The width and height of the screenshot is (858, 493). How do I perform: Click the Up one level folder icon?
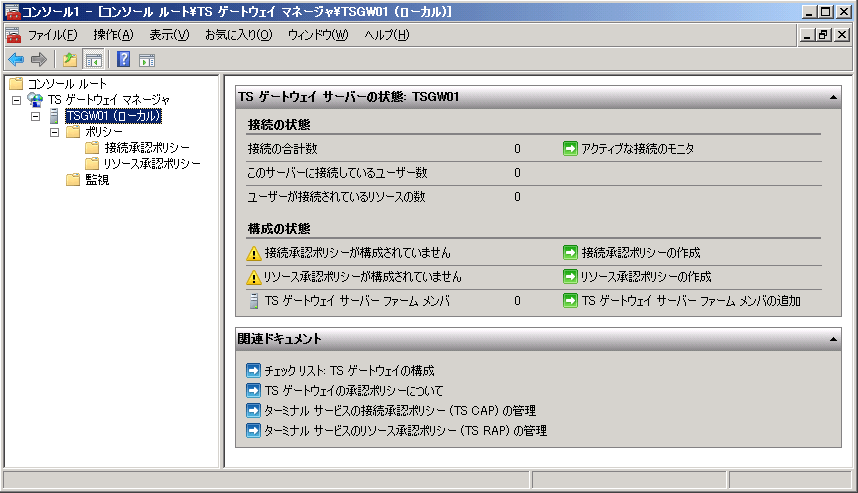click(x=69, y=59)
